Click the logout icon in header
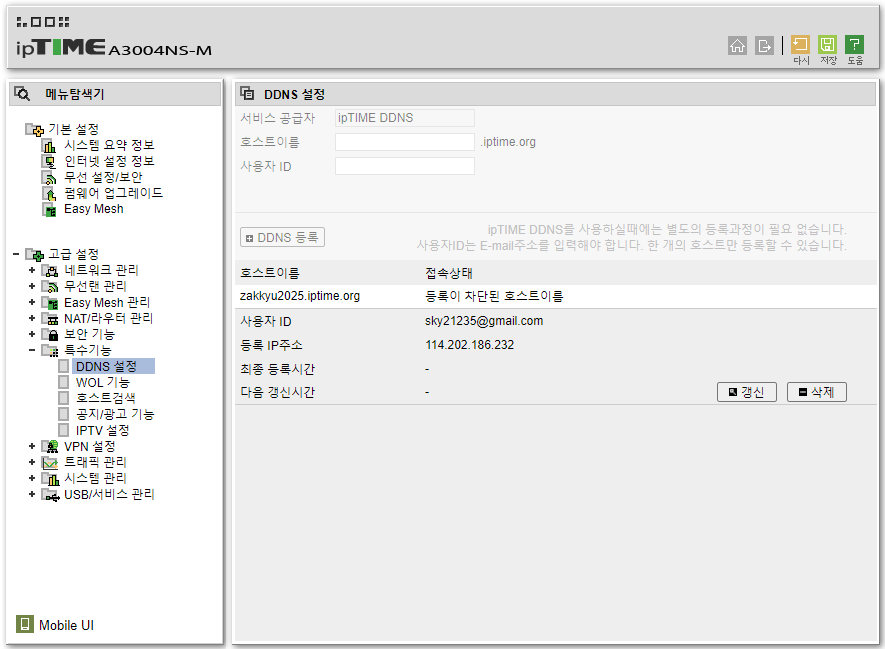Viewport: 885px width, 649px height. (x=764, y=45)
